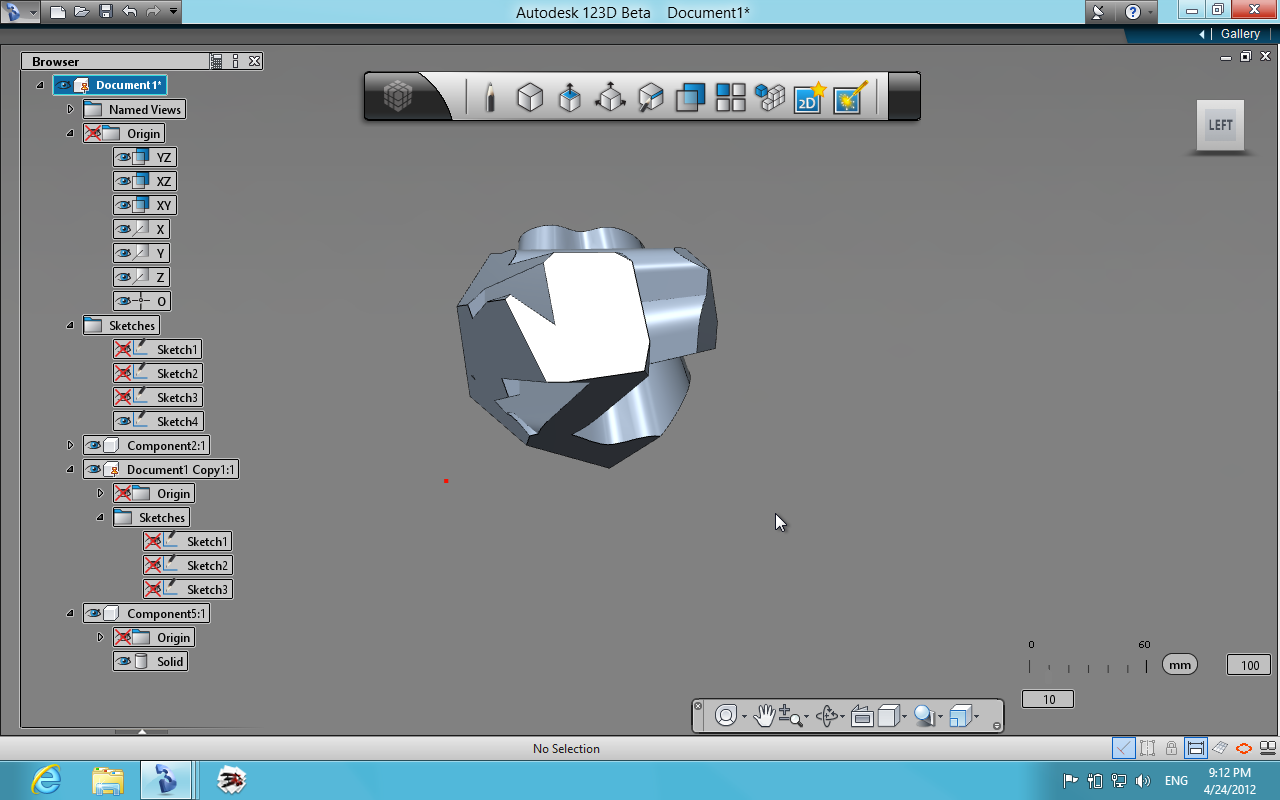The image size is (1280, 800).
Task: Click the mm units button
Action: [x=1179, y=663]
